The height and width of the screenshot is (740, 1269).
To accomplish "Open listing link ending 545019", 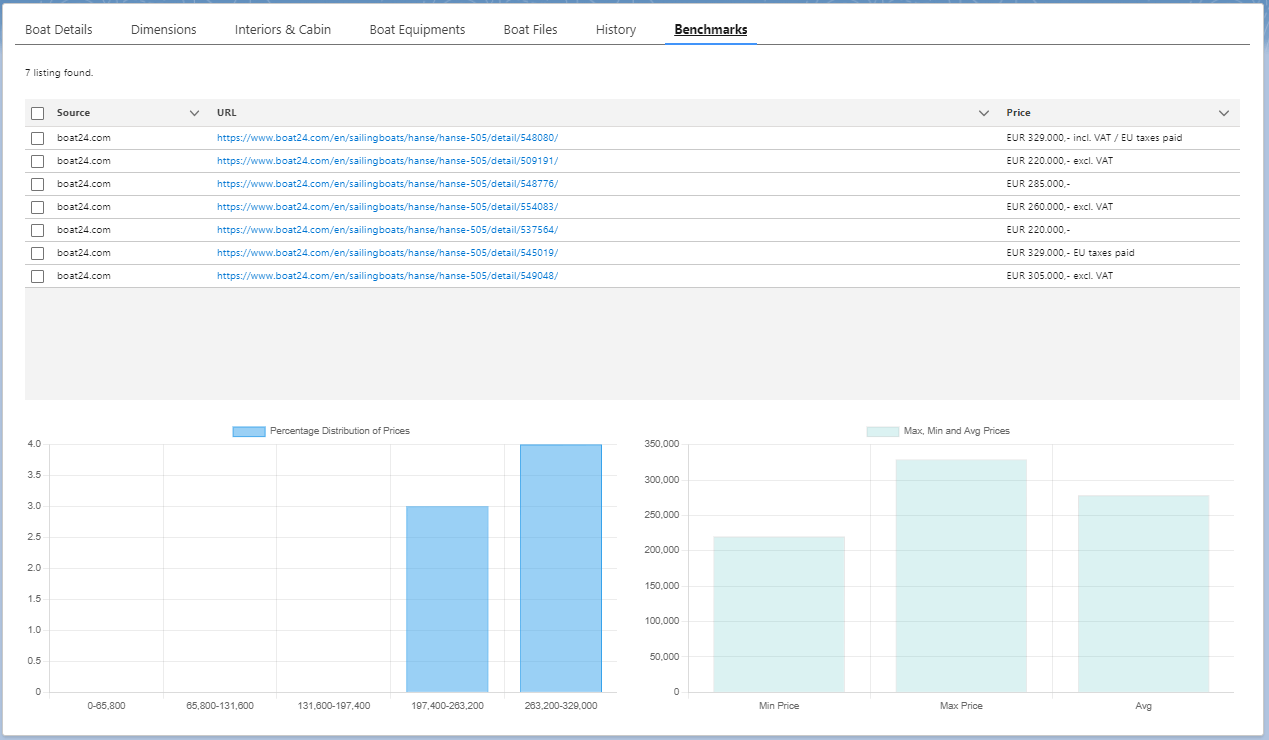I will pos(387,253).
